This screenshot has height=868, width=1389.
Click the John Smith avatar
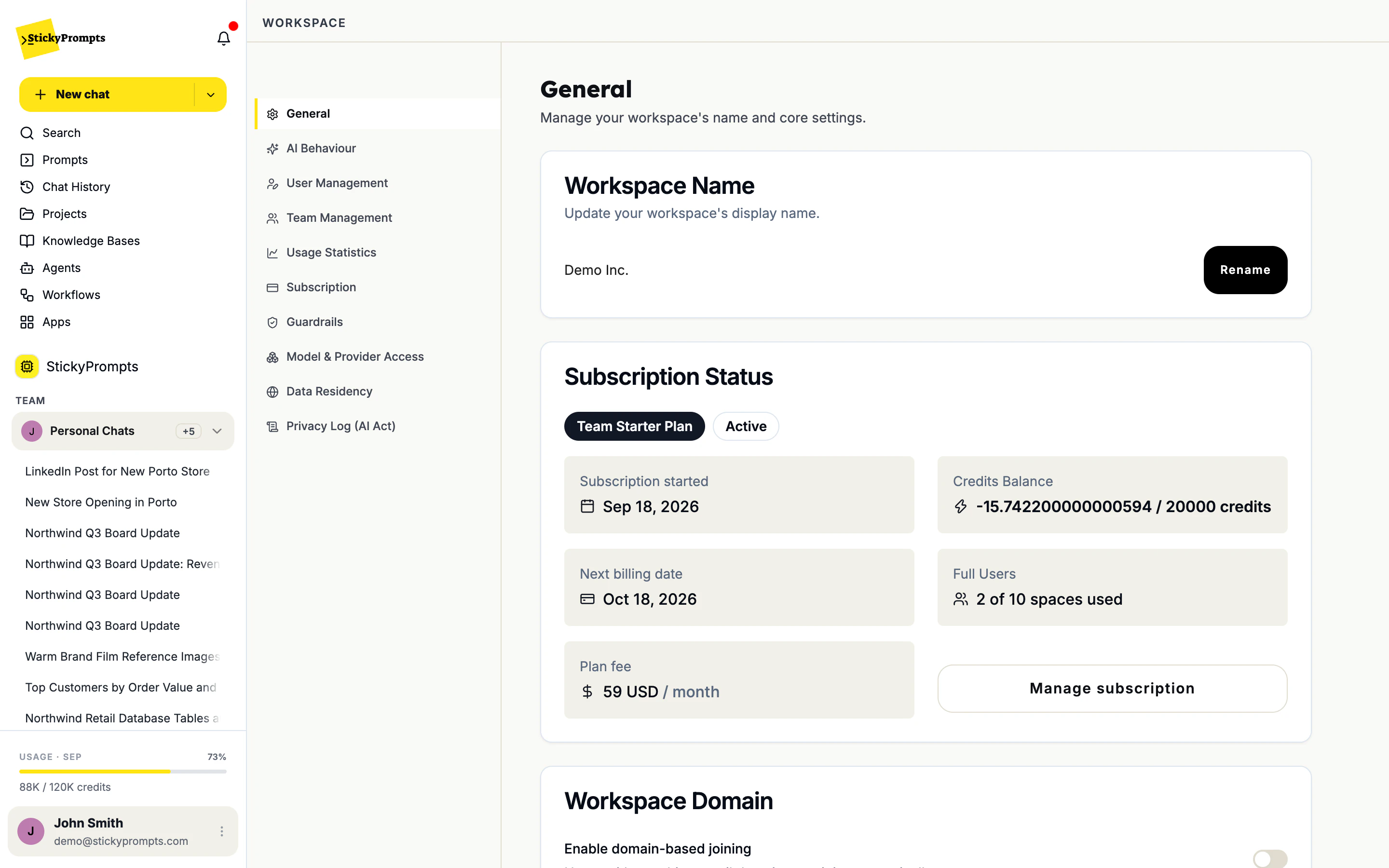[31, 831]
